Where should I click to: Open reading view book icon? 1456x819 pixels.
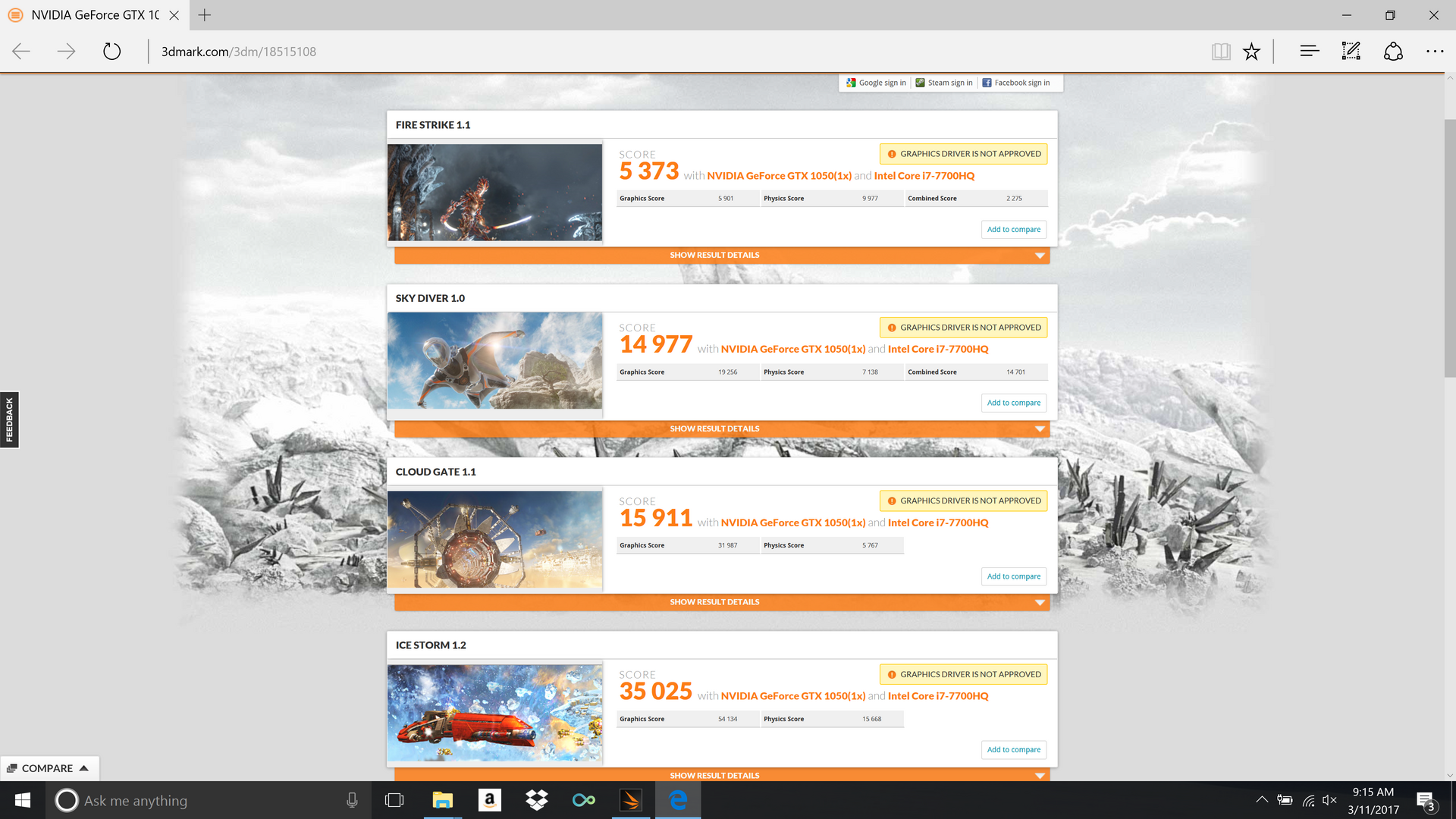[1221, 52]
